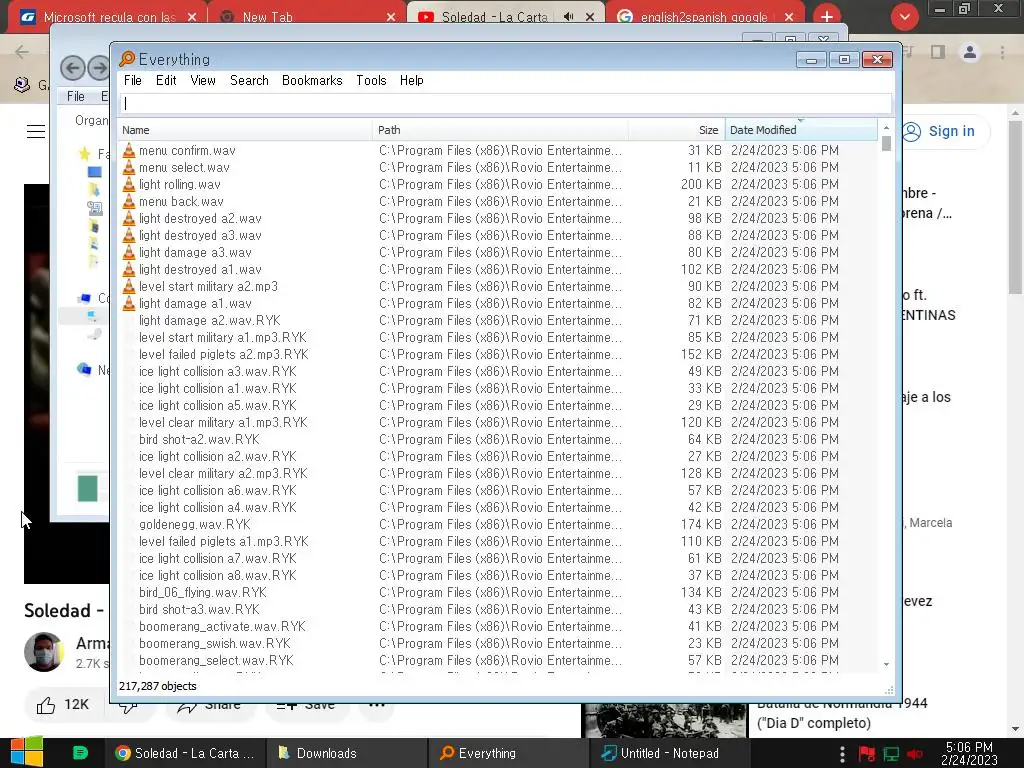Switch to Microsoft recula con las browser tab

[x=109, y=17]
